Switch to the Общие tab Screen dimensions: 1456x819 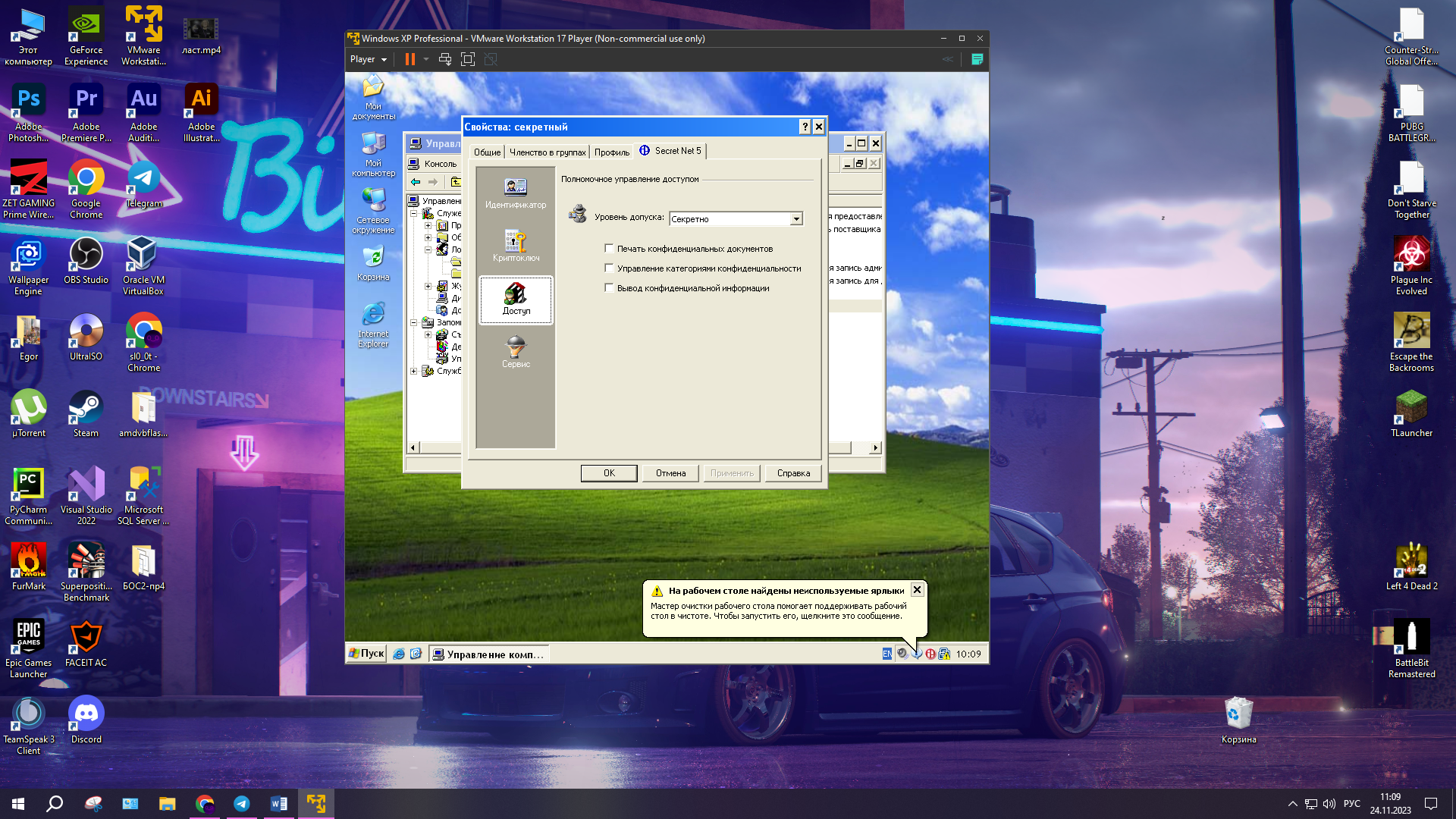(487, 152)
